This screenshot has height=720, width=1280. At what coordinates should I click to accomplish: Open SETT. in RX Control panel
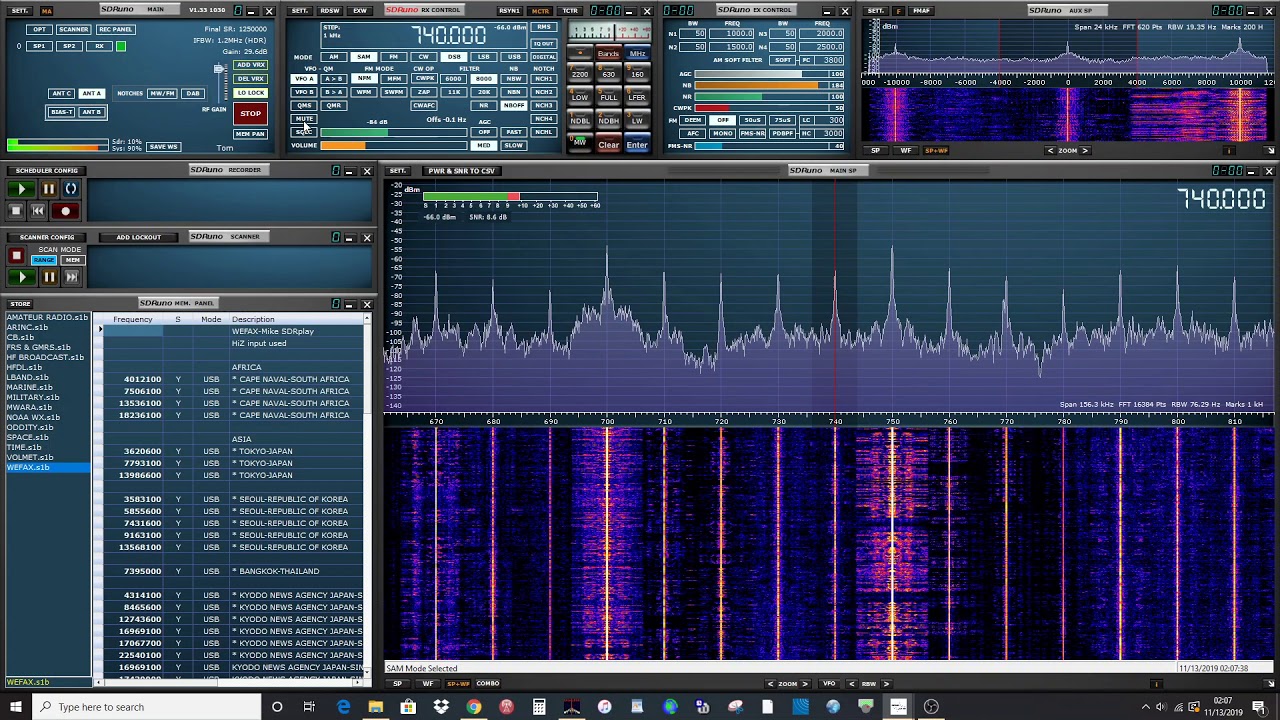click(300, 11)
